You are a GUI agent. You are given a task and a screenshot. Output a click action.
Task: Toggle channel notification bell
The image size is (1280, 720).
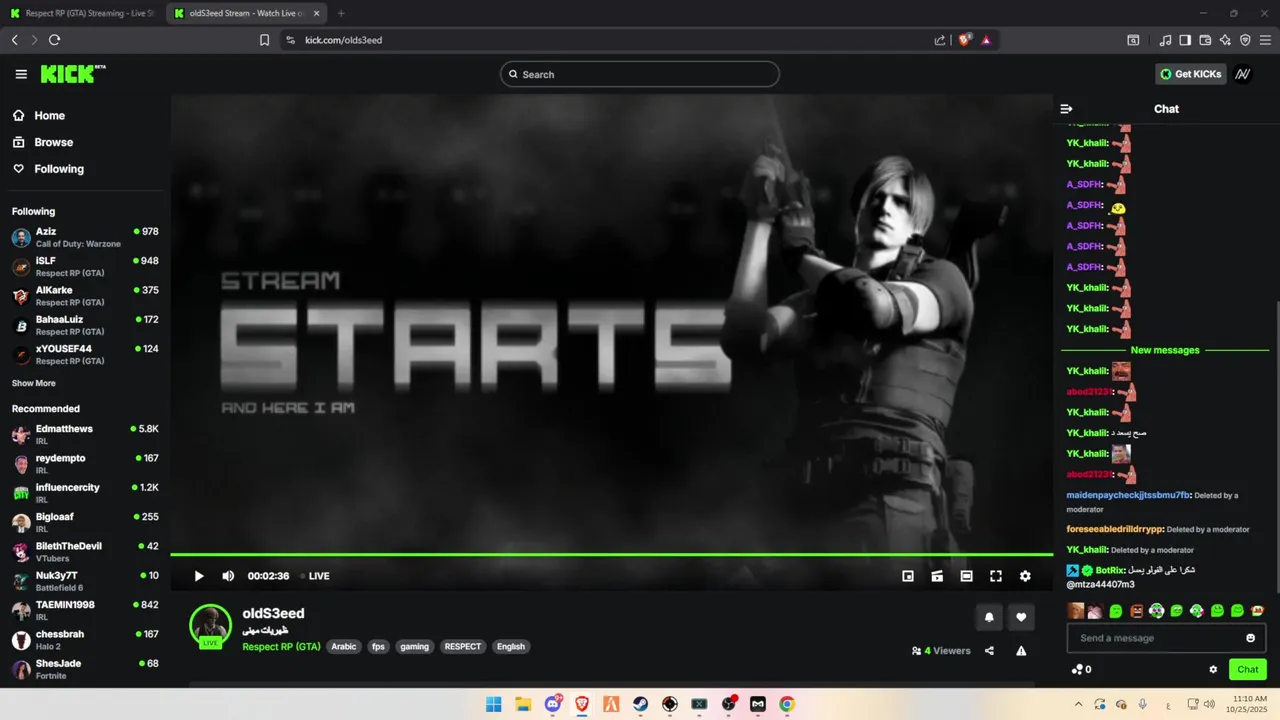pos(989,617)
